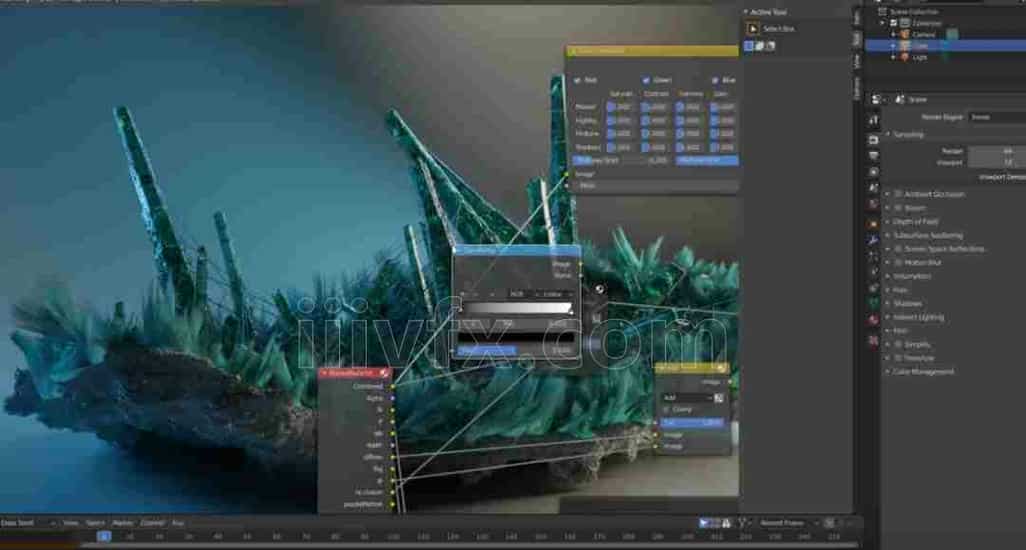Click the Render Layers node render icon

point(384,373)
